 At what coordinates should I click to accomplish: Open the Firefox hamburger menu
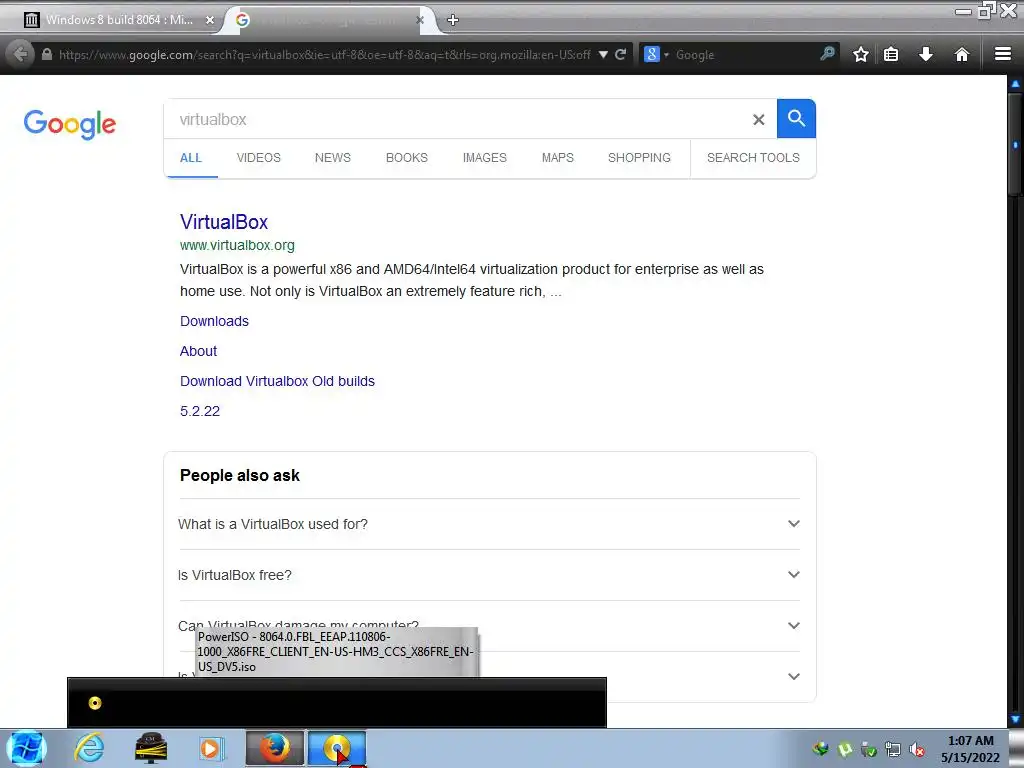[x=1002, y=55]
